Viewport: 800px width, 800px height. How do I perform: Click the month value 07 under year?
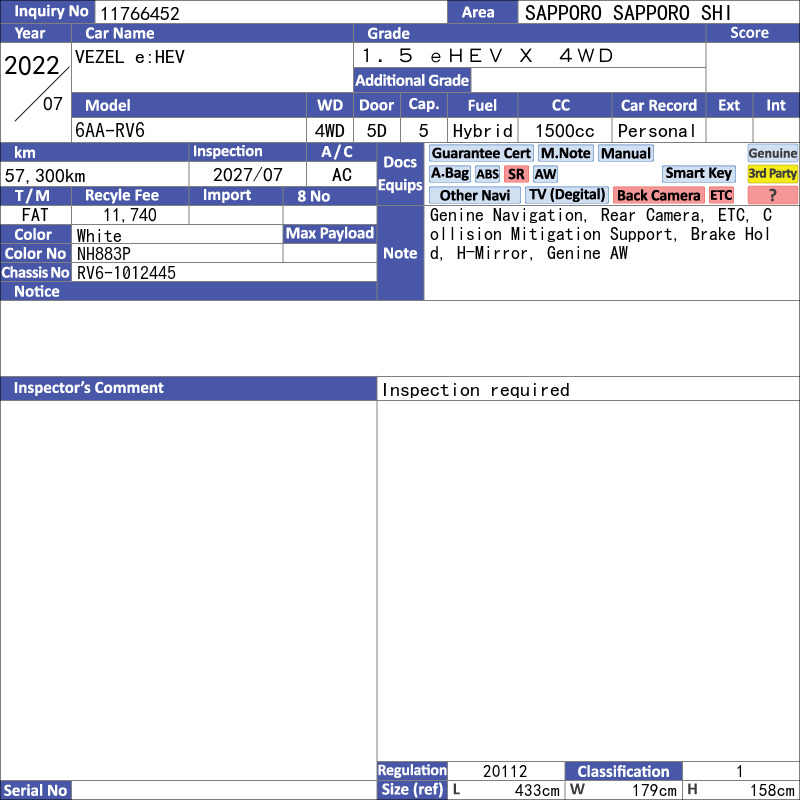coord(53,104)
